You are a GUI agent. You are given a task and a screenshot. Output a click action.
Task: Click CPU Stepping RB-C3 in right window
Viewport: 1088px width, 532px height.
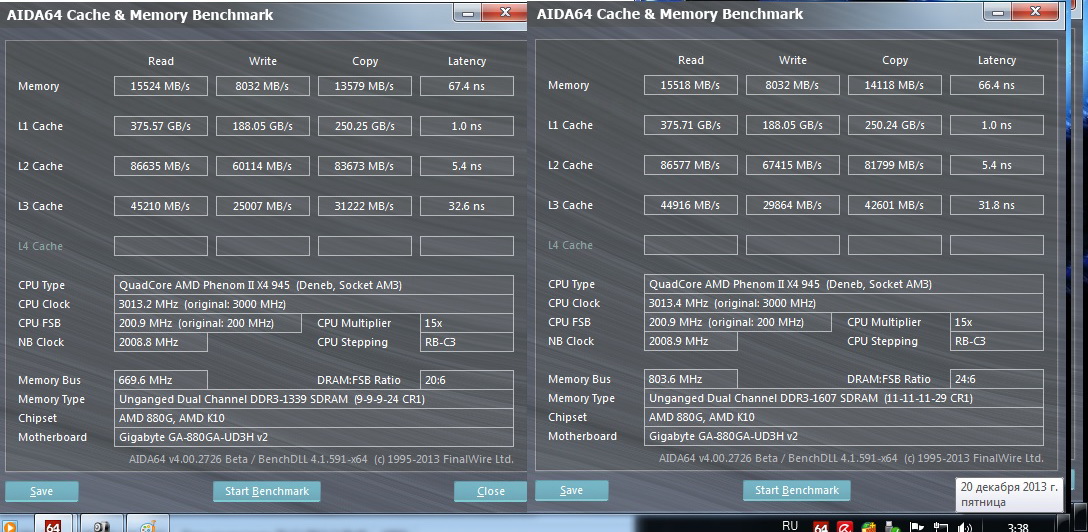996,341
